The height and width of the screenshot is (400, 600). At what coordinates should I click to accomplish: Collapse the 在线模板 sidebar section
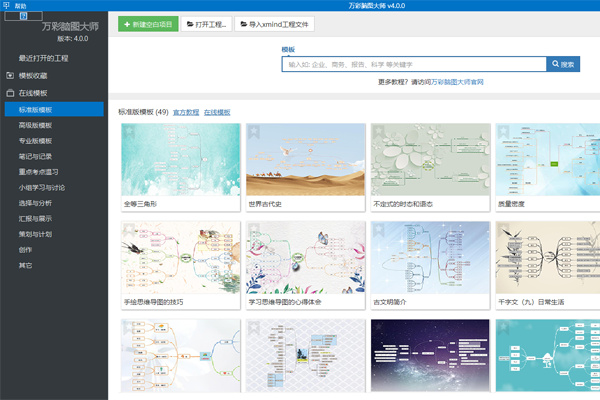[x=10, y=92]
